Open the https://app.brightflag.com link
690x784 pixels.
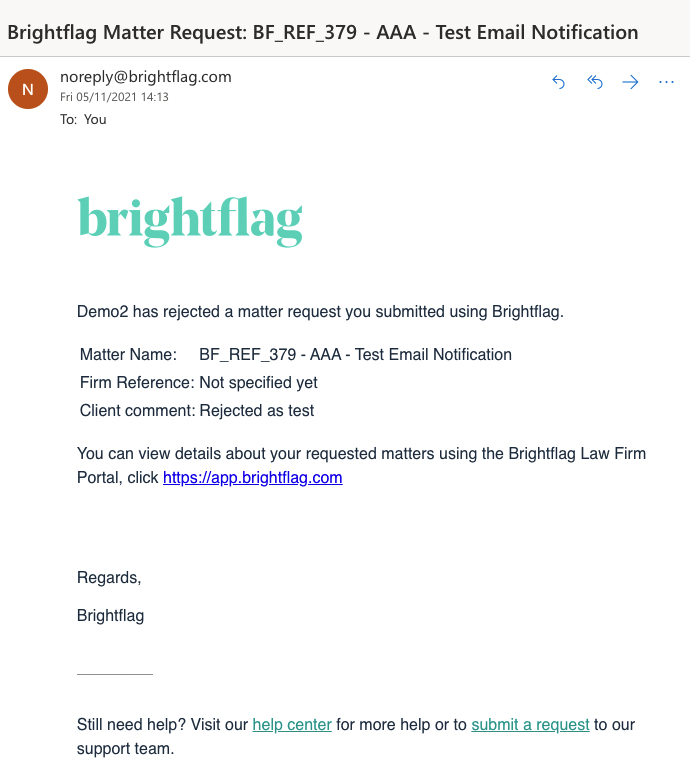coord(253,478)
